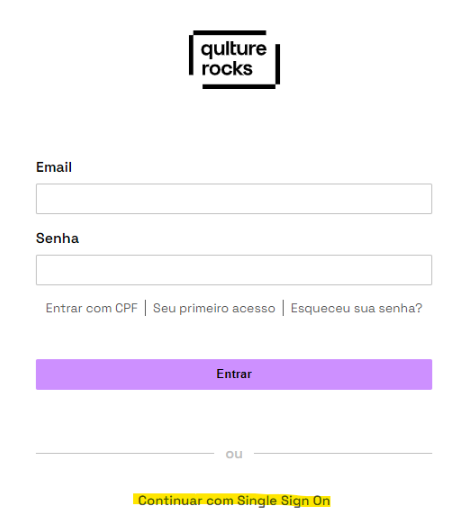
Task: Select the Entrar com CPF link
Action: [x=91, y=308]
